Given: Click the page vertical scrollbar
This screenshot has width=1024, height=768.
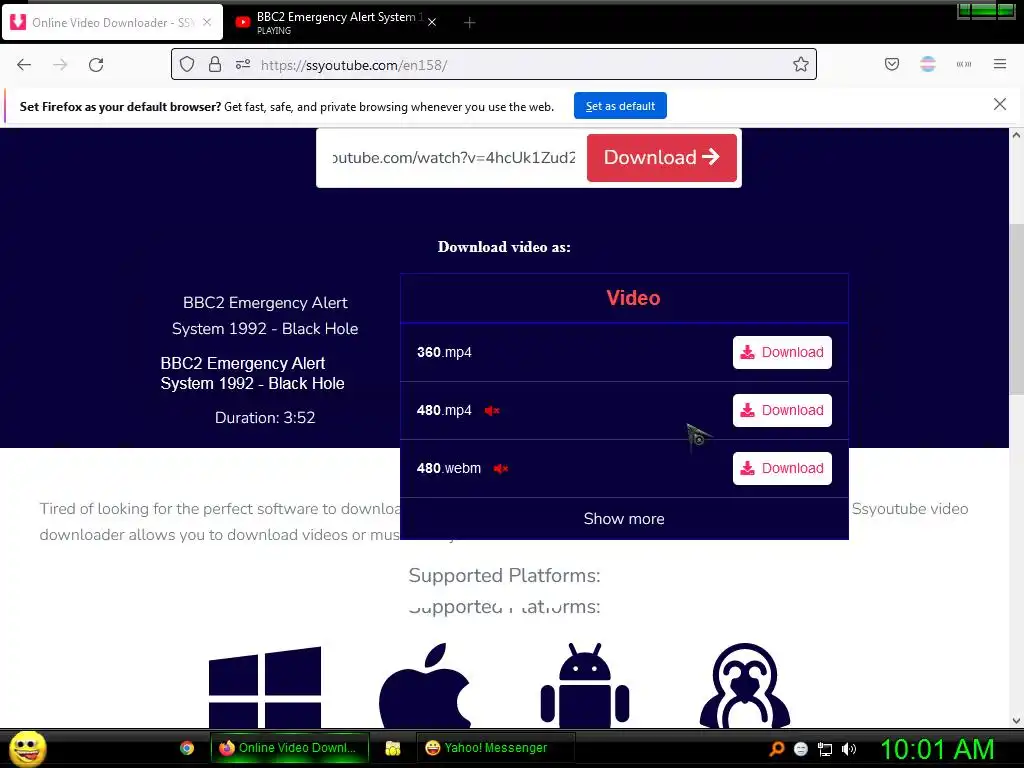Looking at the screenshot, I should (x=1016, y=309).
